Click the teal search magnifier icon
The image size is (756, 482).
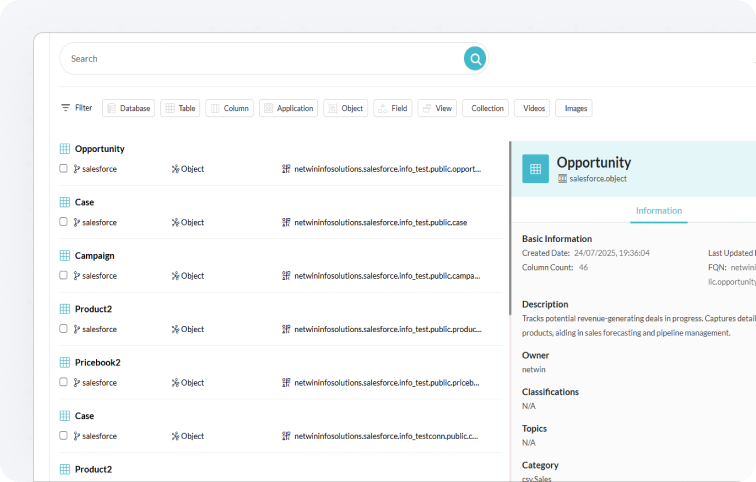(474, 59)
